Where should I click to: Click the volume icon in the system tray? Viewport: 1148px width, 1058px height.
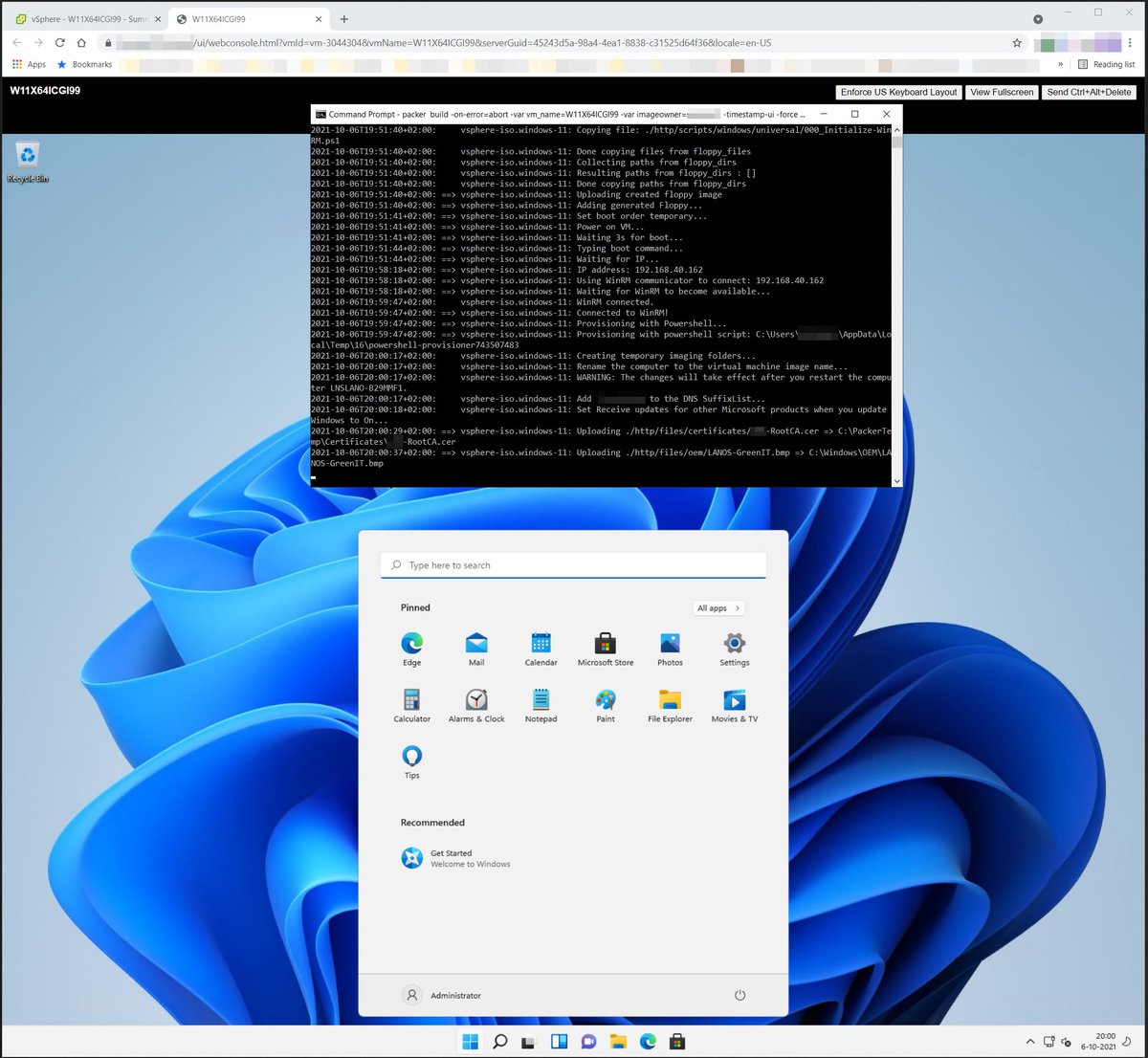click(x=1067, y=1042)
